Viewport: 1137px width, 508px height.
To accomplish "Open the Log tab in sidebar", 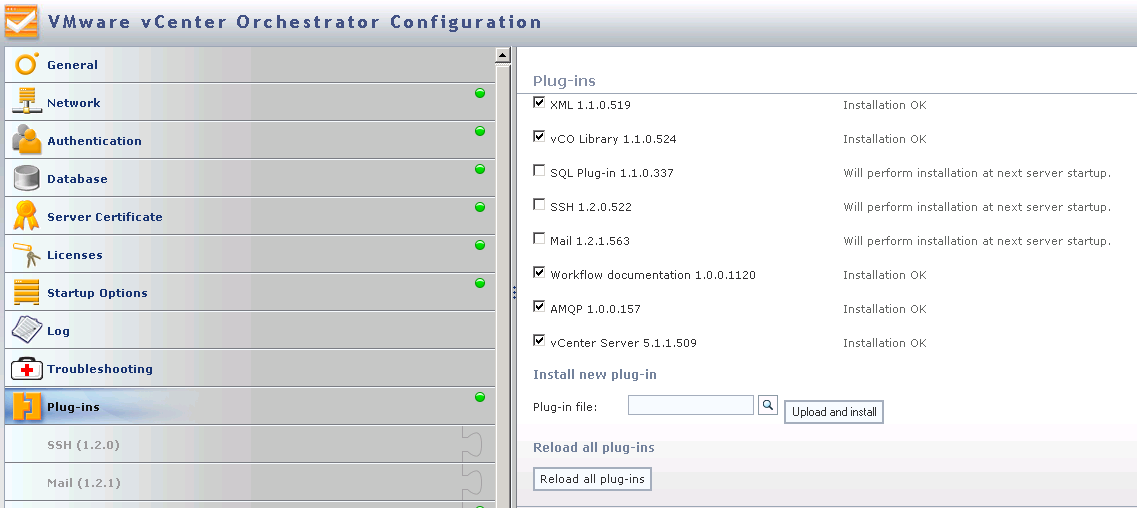I will point(58,331).
